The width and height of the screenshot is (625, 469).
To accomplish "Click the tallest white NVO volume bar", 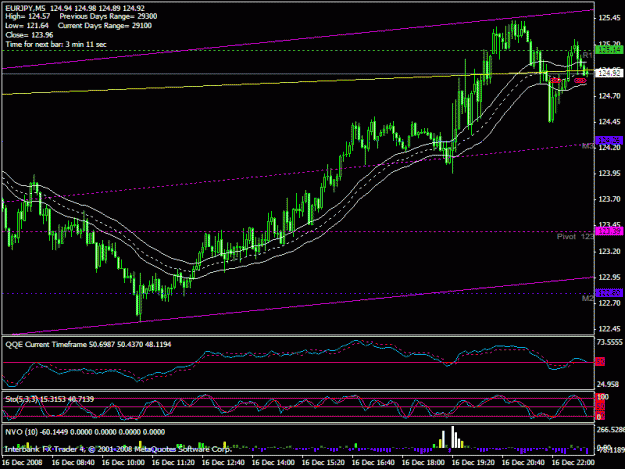I will click(452, 437).
